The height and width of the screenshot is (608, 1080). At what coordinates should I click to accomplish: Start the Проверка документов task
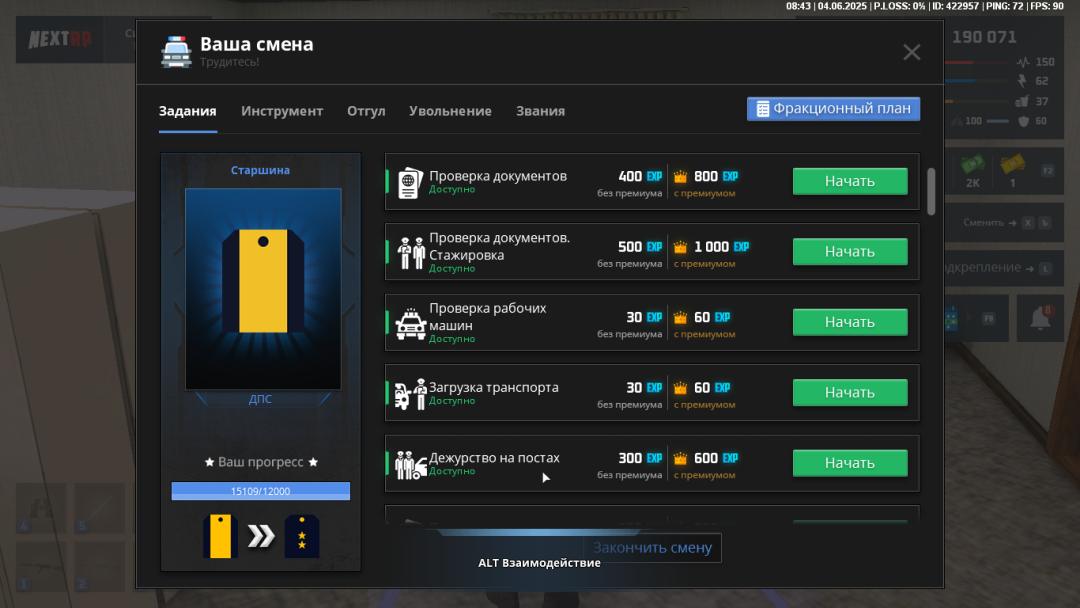coord(849,181)
